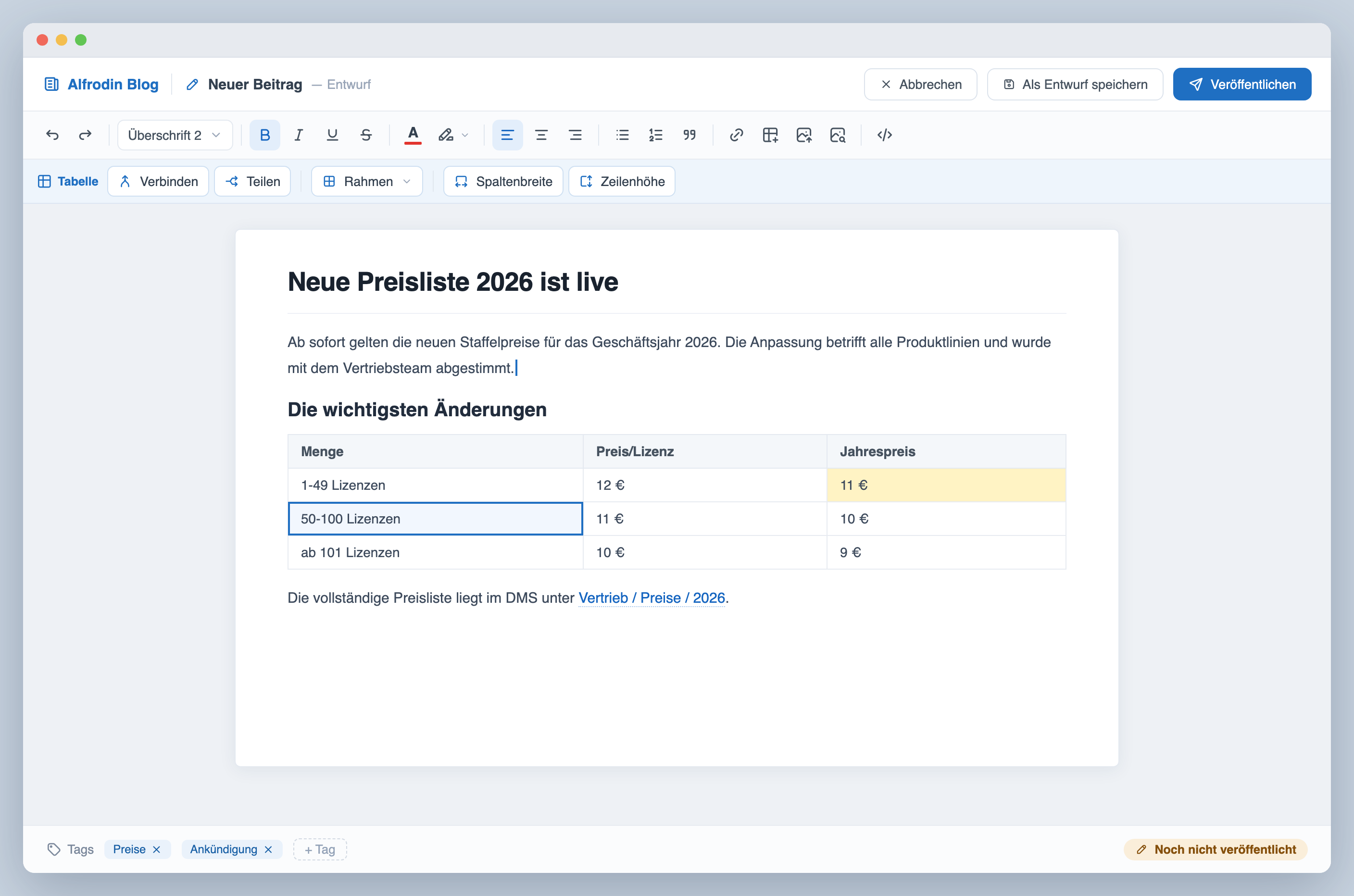The image size is (1354, 896).
Task: Open the highlight color dropdown arrow
Action: point(465,136)
